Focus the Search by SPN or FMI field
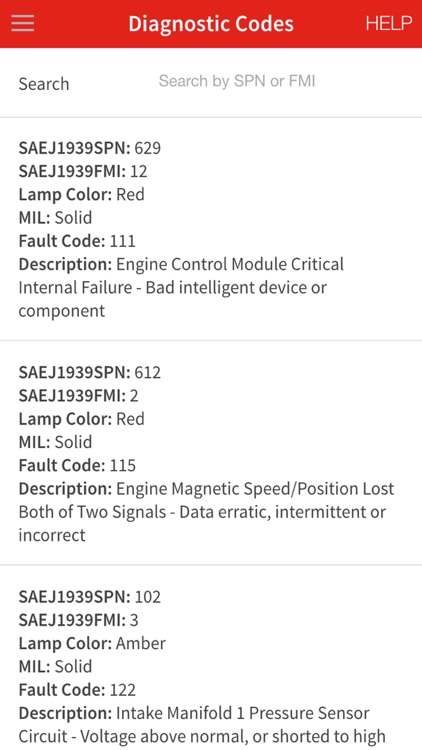 click(237, 81)
